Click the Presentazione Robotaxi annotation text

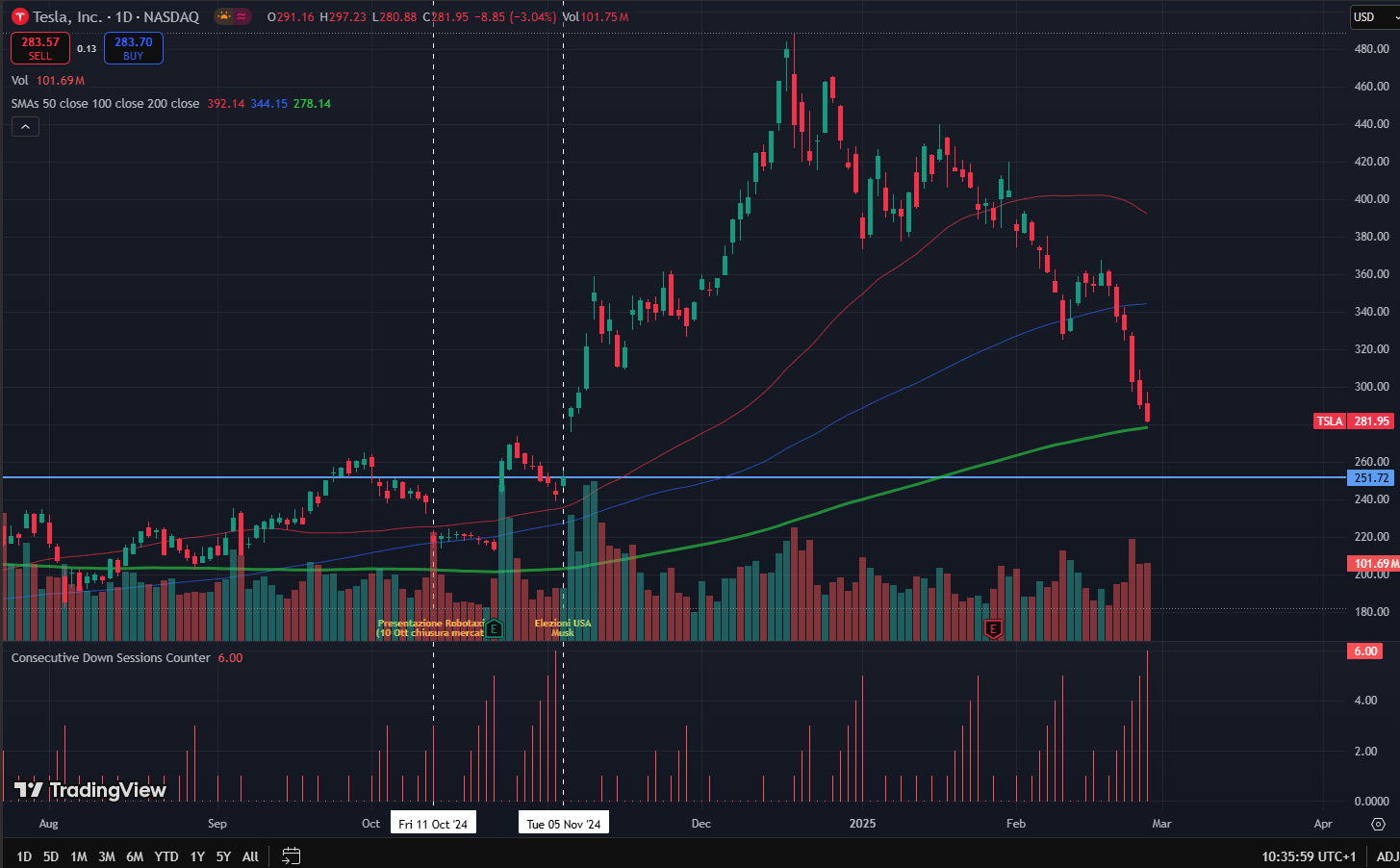(431, 628)
